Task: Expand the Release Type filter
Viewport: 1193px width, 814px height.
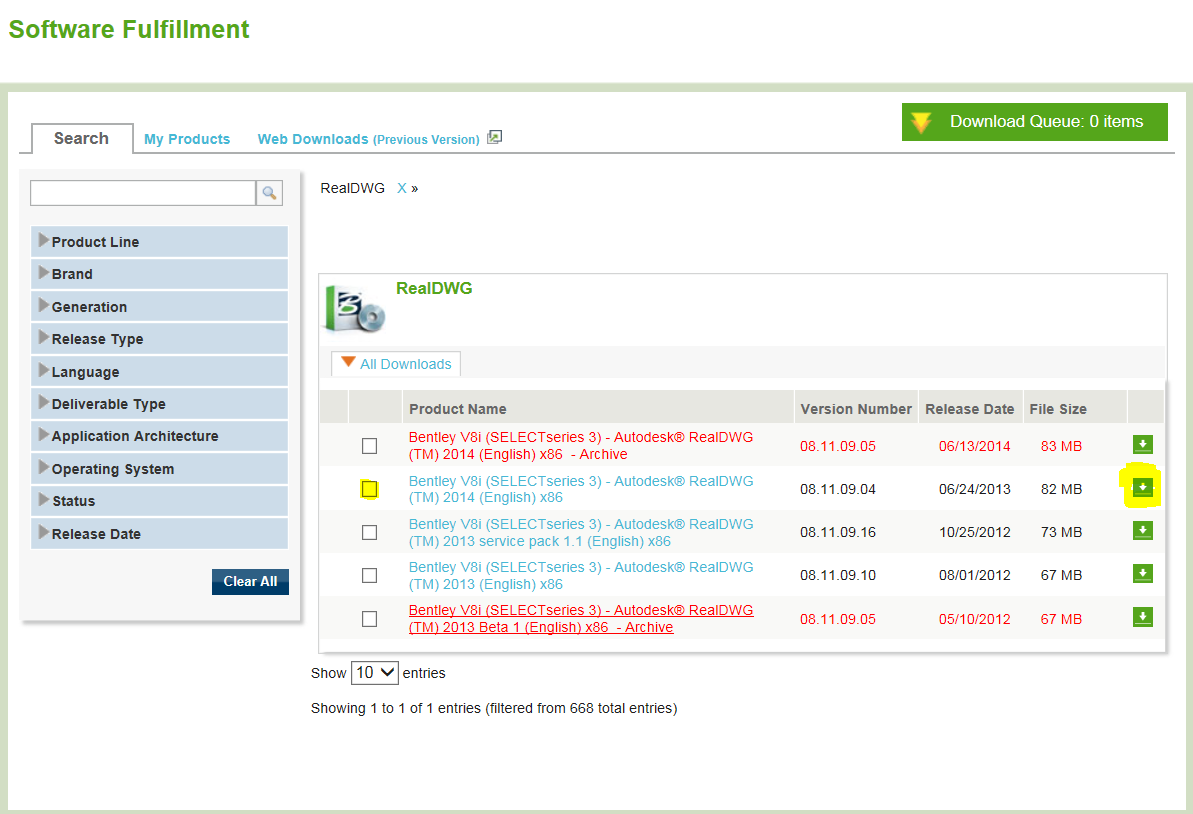Action: (159, 339)
